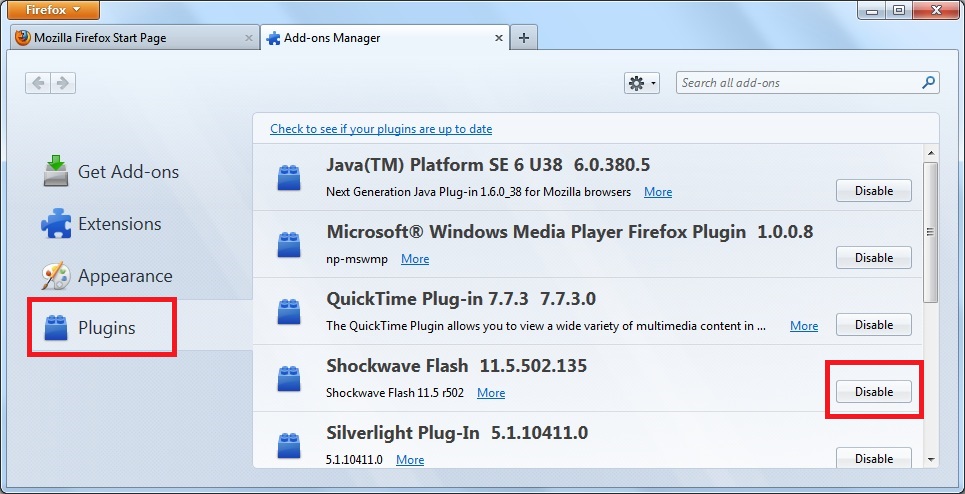The image size is (965, 494).
Task: Click the Plugins blue brick icon in sidebar
Action: click(56, 327)
